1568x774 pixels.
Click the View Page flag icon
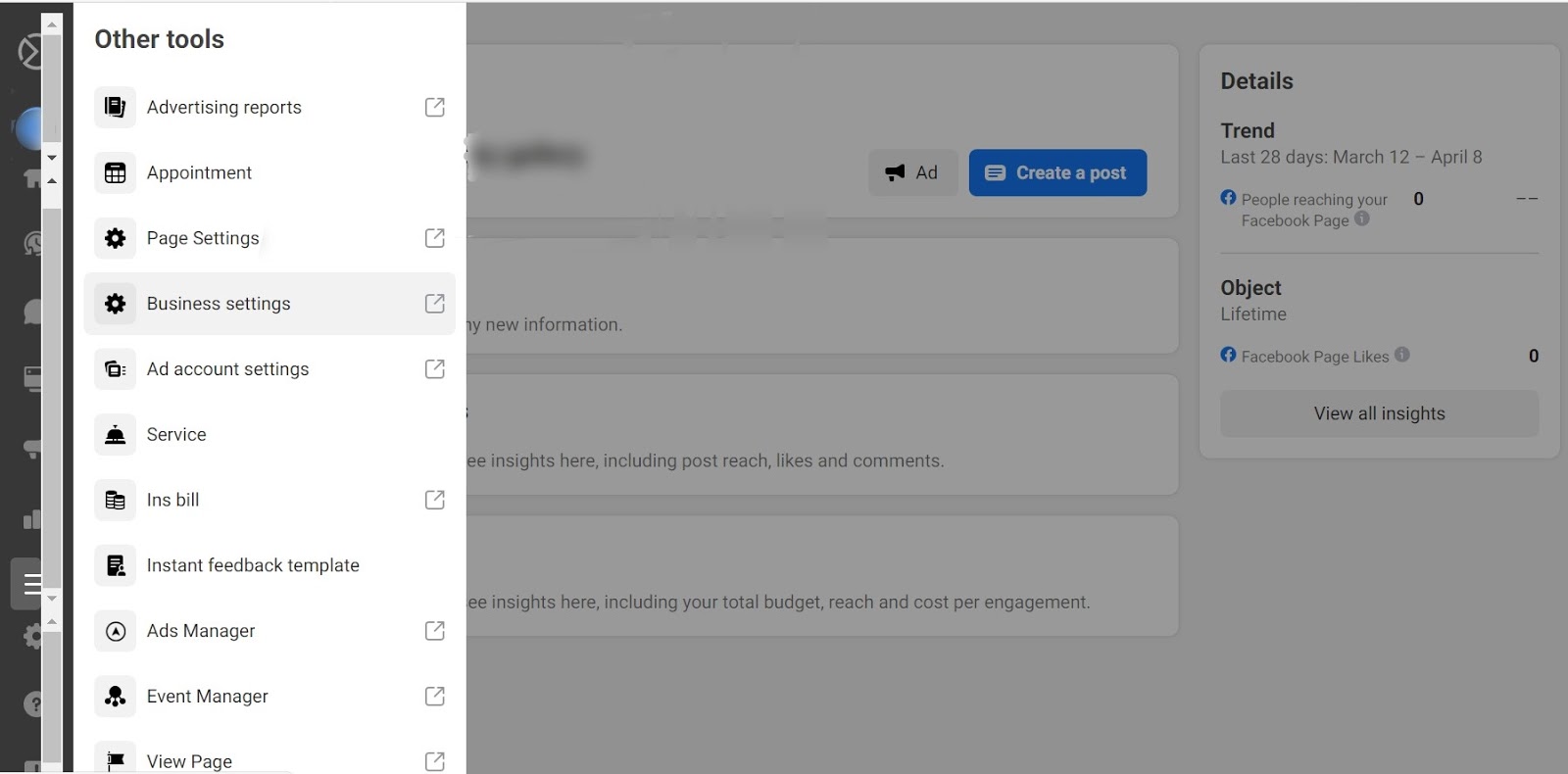(115, 761)
